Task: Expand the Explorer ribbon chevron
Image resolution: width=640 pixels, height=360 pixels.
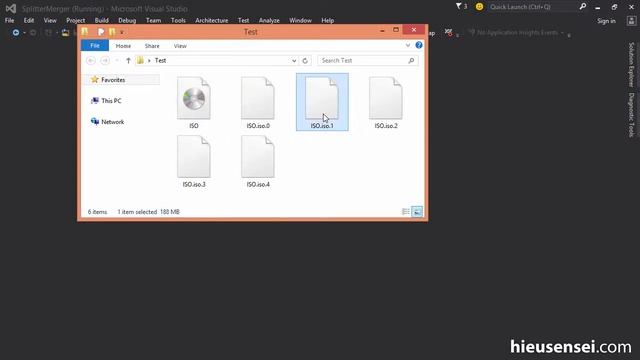Action: (x=408, y=45)
